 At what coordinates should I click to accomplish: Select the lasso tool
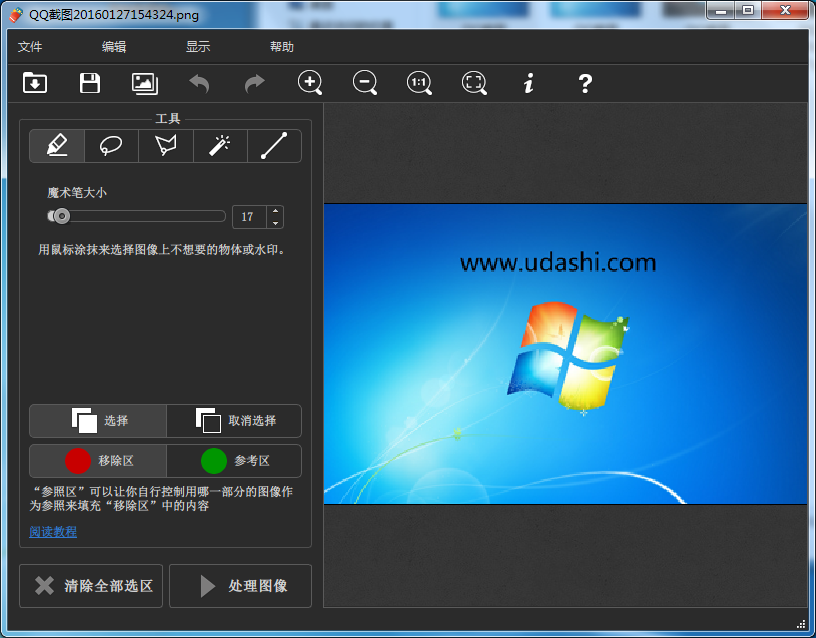tap(111, 146)
